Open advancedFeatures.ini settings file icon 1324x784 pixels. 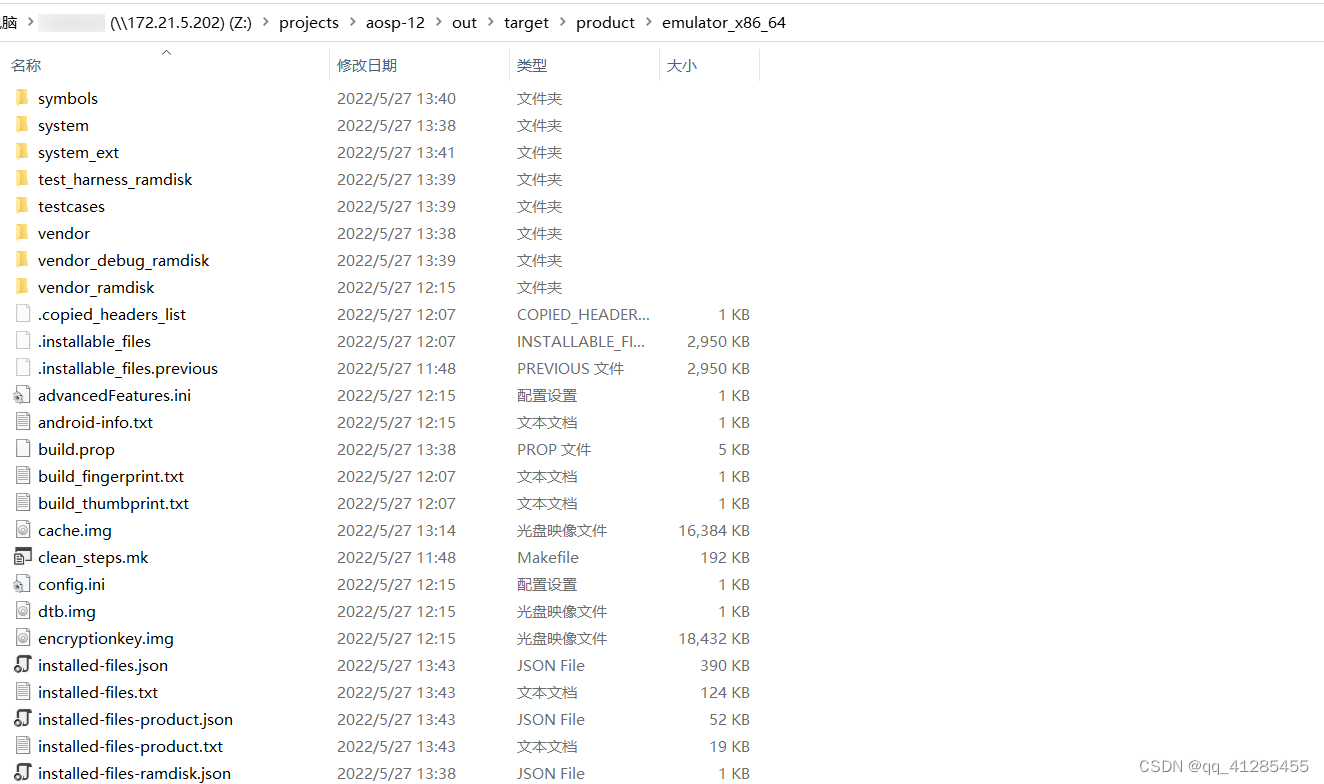point(22,395)
